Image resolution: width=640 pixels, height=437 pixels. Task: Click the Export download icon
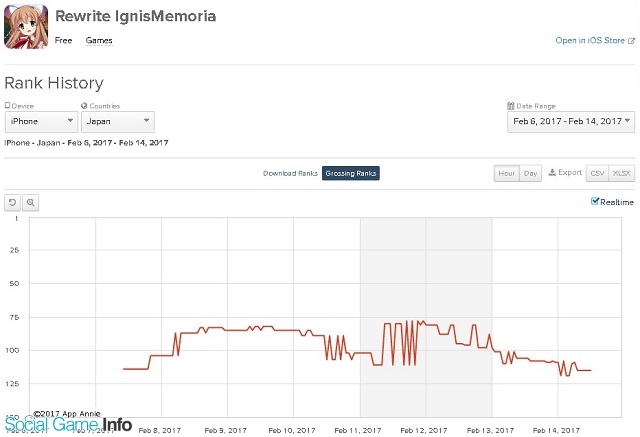552,173
